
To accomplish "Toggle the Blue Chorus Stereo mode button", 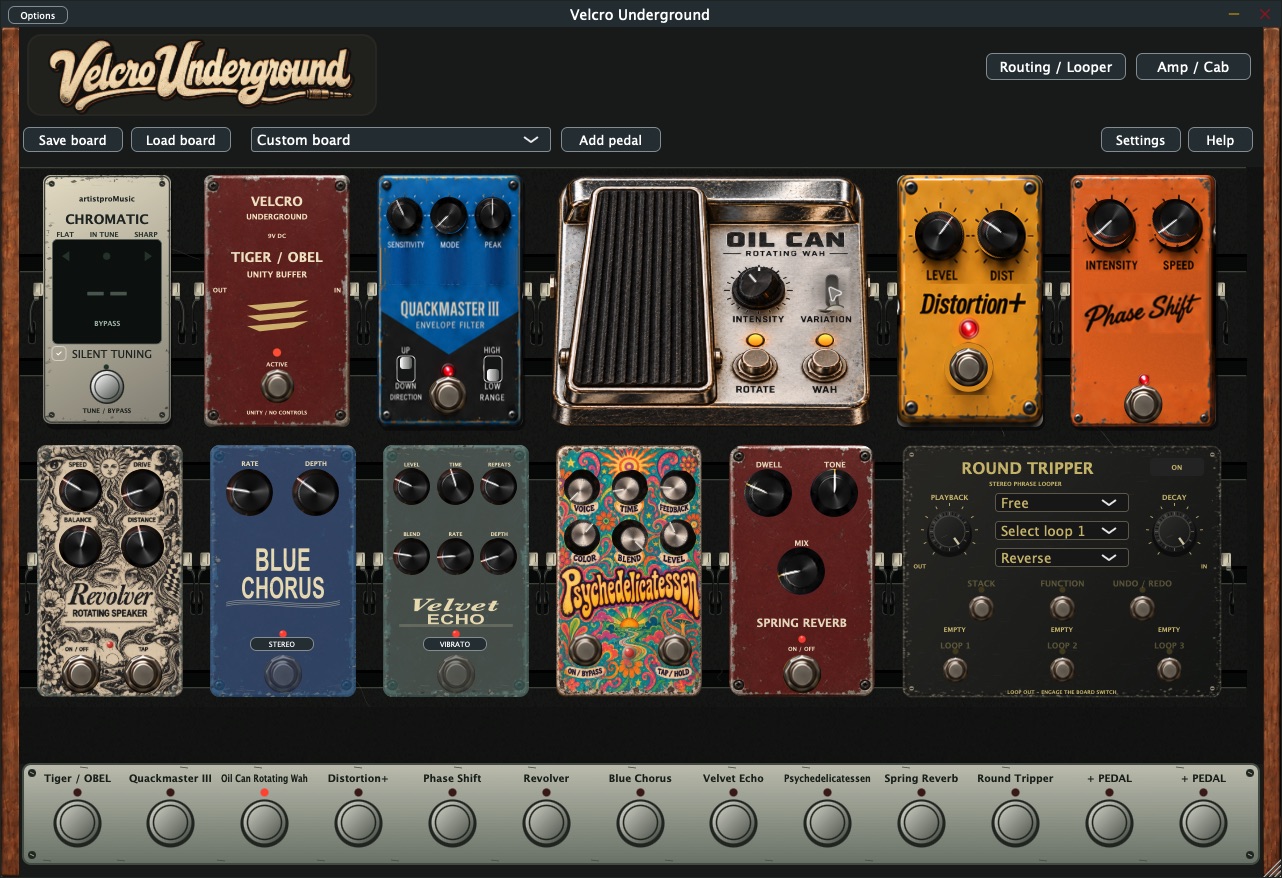I will coord(282,645).
